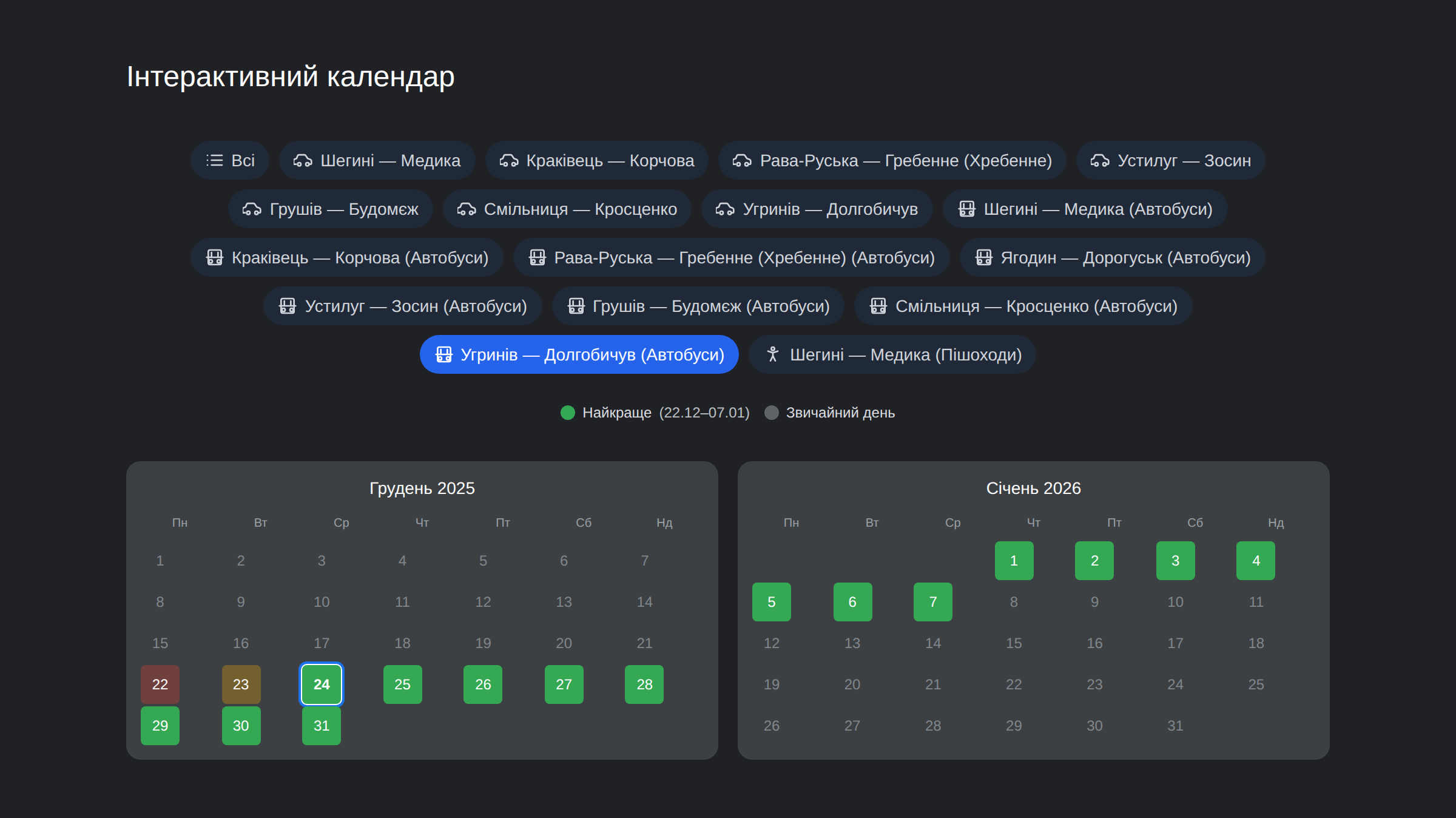Click bus icon of Угринів — Долгобичув (Автобуси)
The width and height of the screenshot is (1456, 818).
coord(443,355)
